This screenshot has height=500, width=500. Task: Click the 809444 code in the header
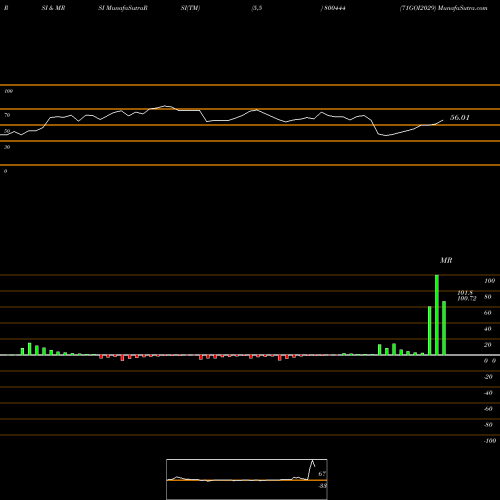(x=335, y=8)
